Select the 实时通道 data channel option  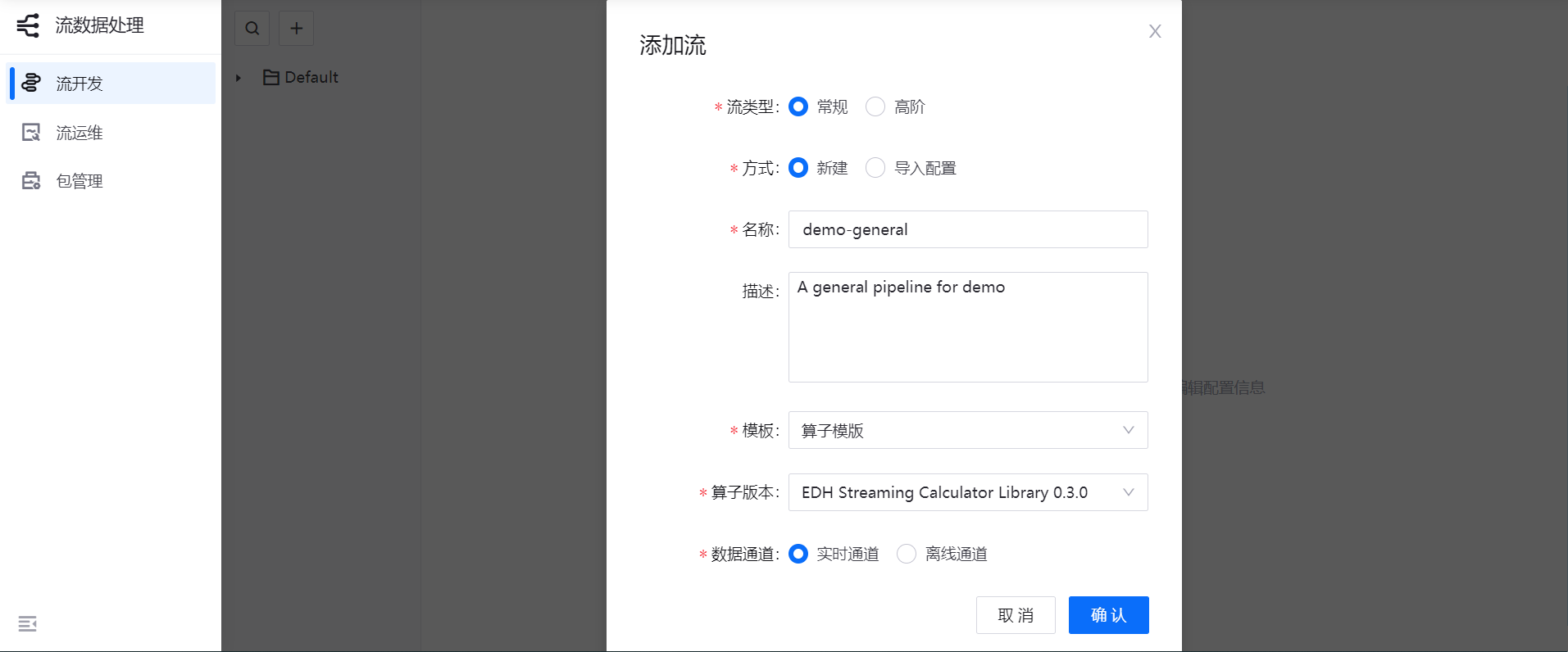pyautogui.click(x=798, y=555)
